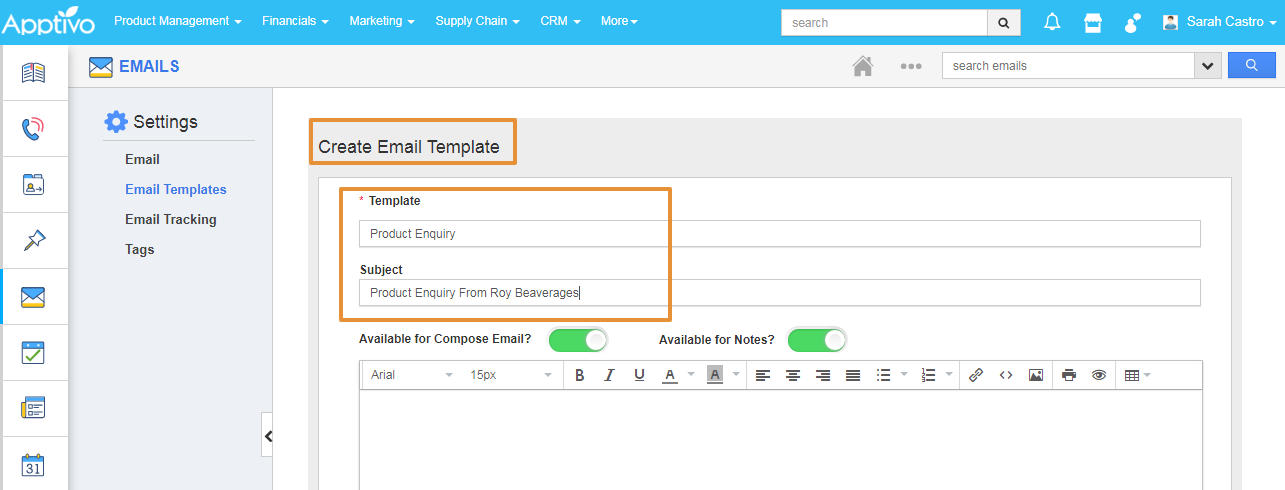
Task: Click the Settings gear heading
Action: click(151, 122)
